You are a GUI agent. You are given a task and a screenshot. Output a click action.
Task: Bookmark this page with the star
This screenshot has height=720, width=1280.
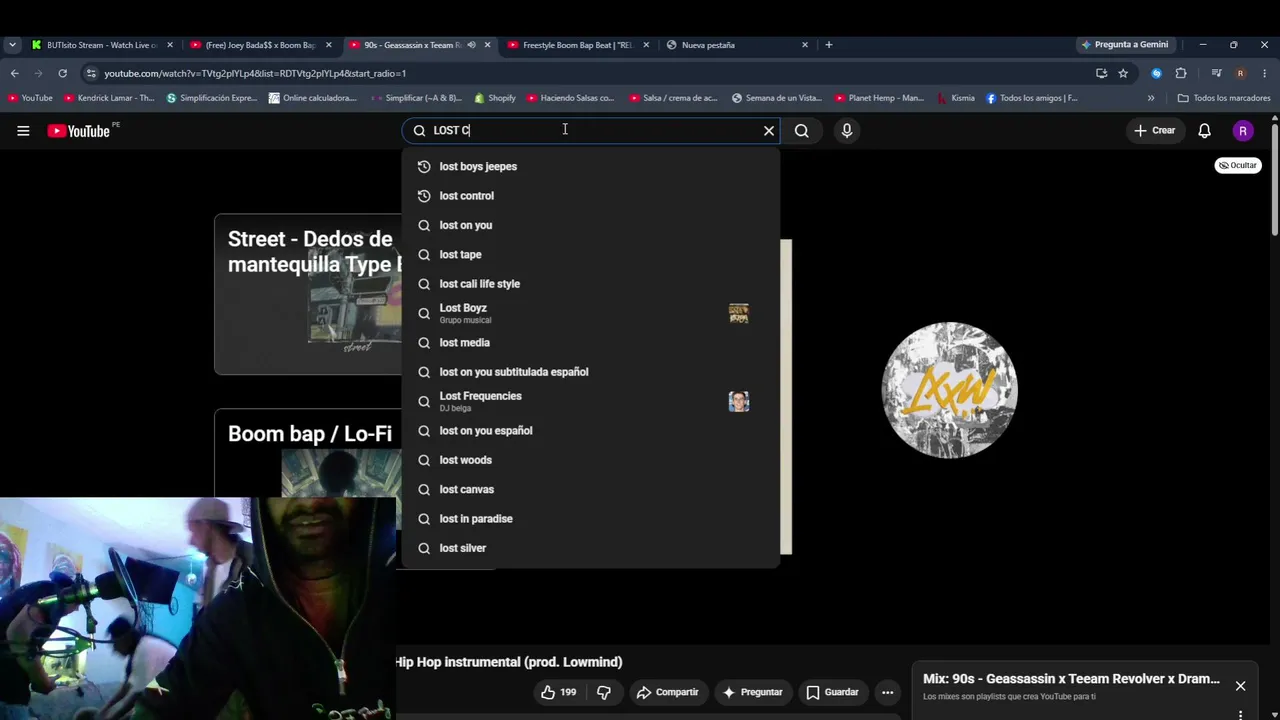tap(1123, 73)
